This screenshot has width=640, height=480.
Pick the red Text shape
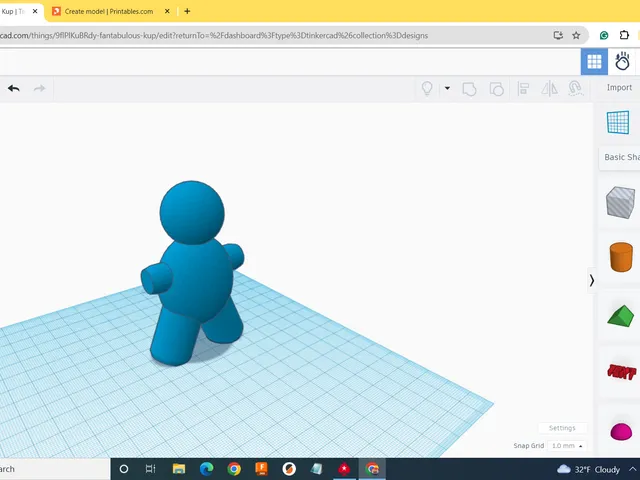point(622,372)
